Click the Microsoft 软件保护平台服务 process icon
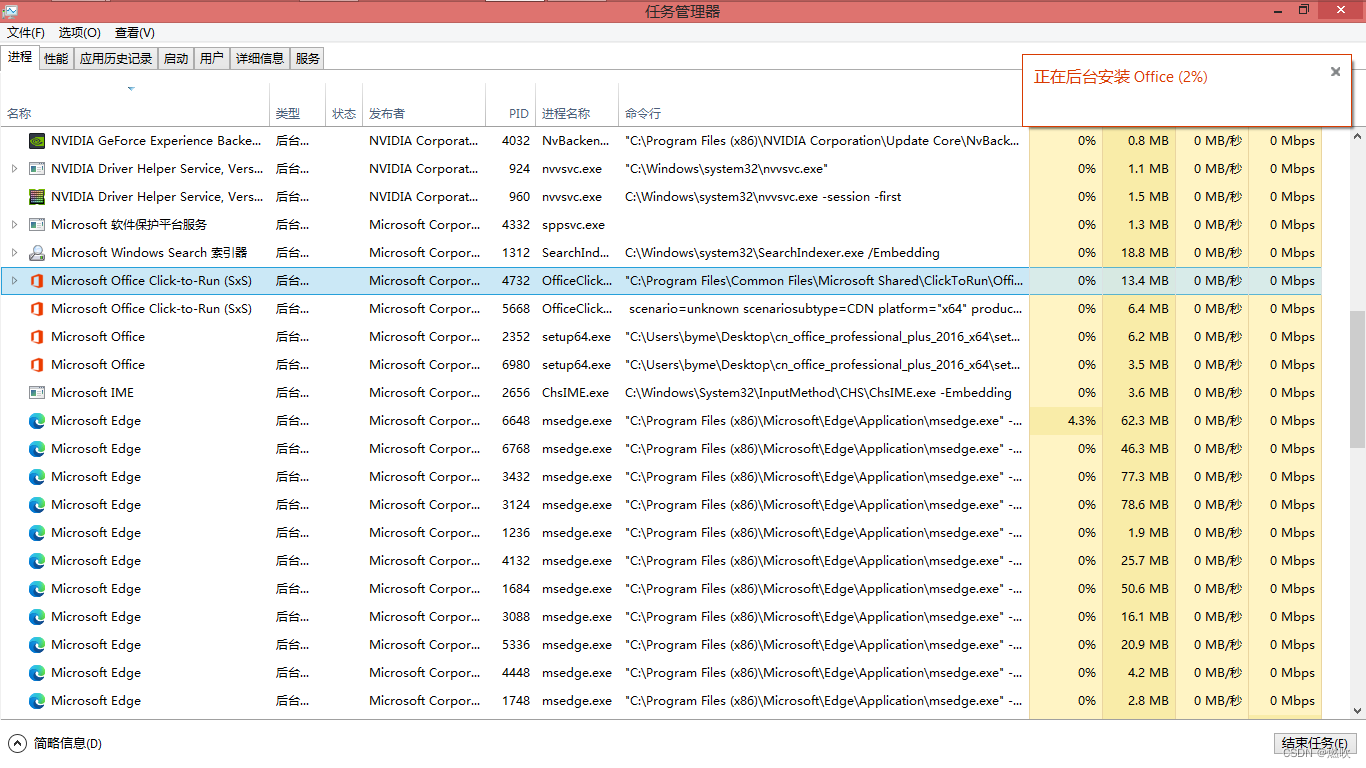 point(37,225)
